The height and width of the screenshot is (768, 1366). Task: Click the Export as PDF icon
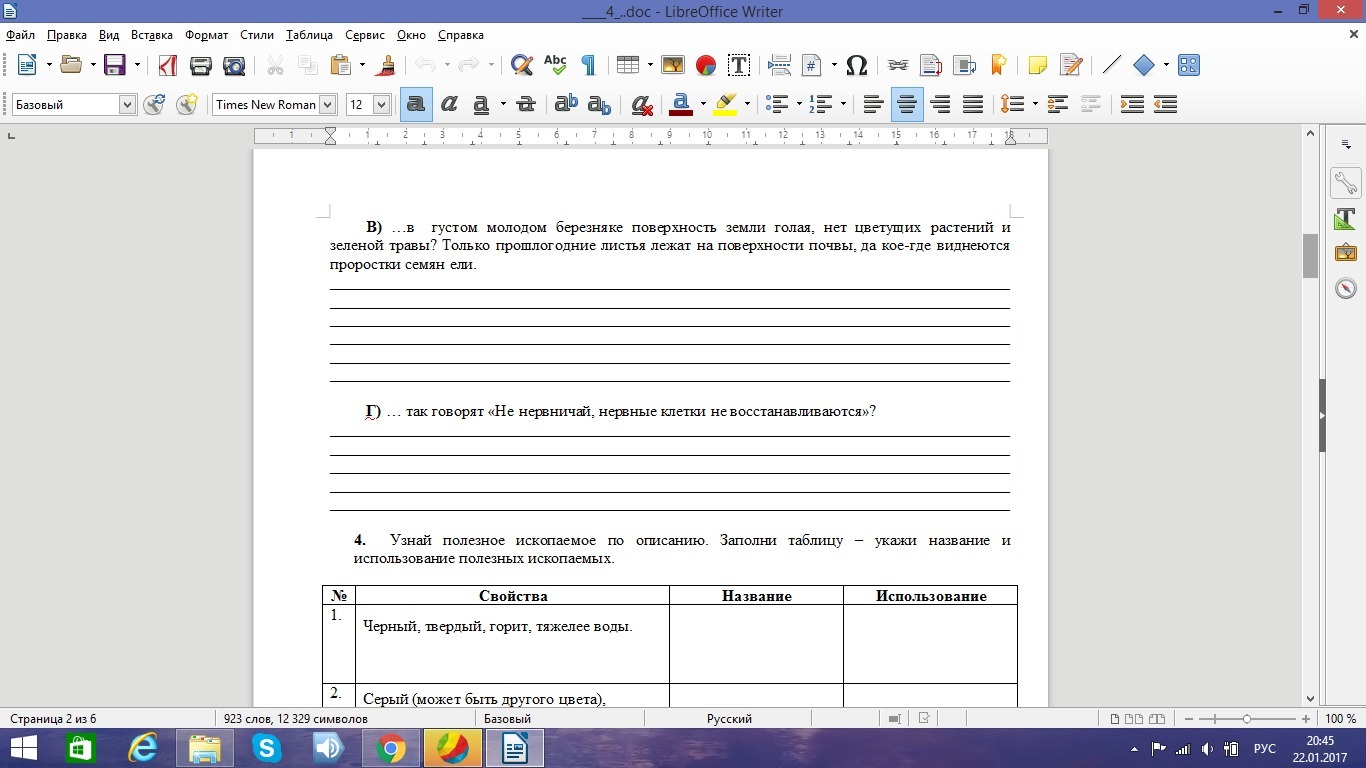(x=168, y=66)
